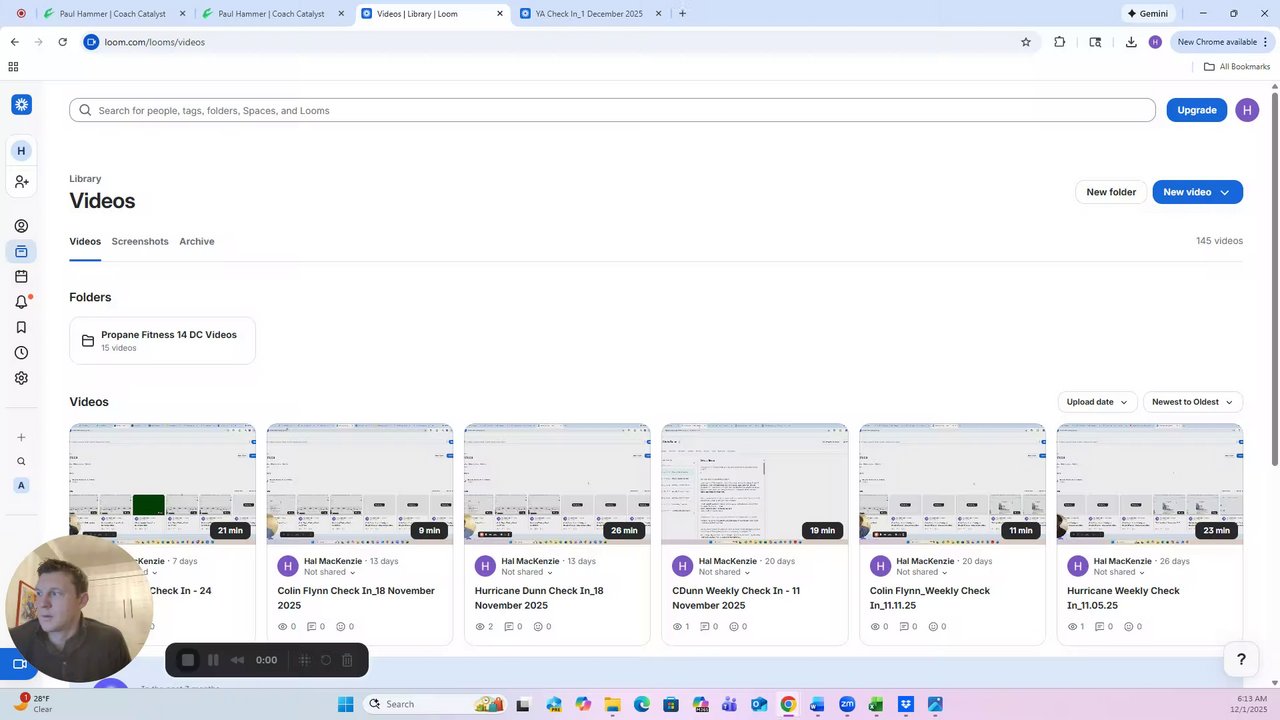Click the H workspace avatar in sidebar
This screenshot has height=720, width=1280.
pos(21,151)
